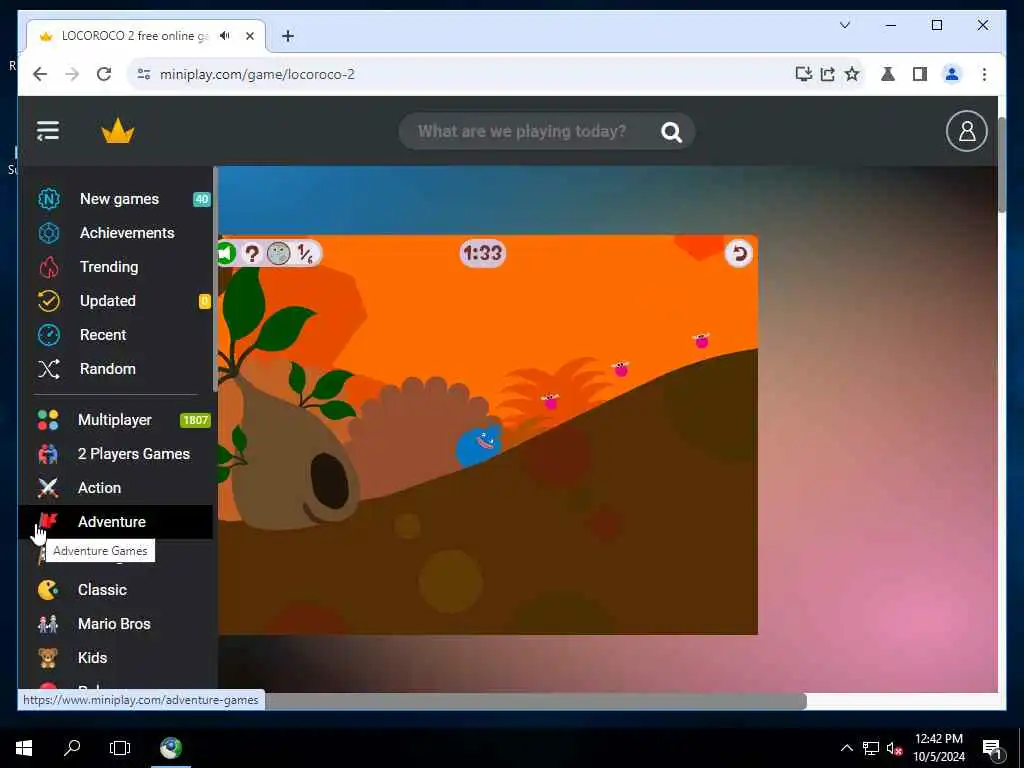This screenshot has width=1024, height=768.
Task: Click the Multiplayer colored dots icon
Action: [48, 420]
